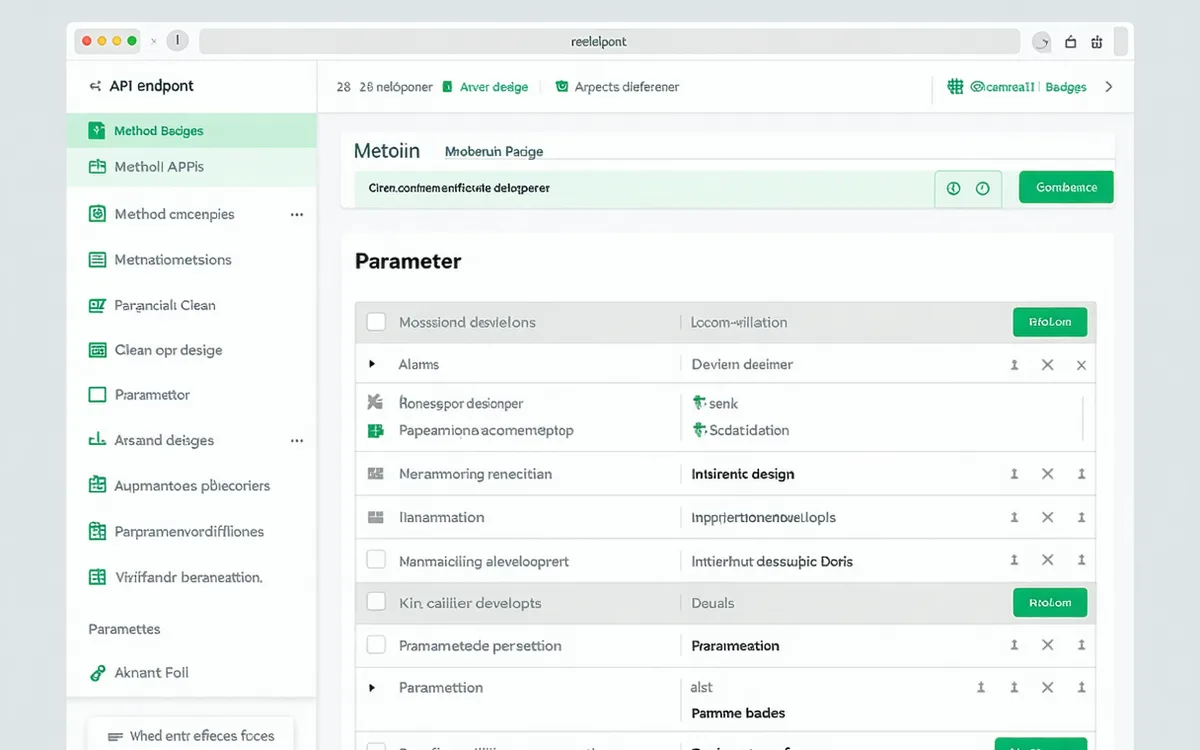Click the Parmme bades text

coord(738,713)
